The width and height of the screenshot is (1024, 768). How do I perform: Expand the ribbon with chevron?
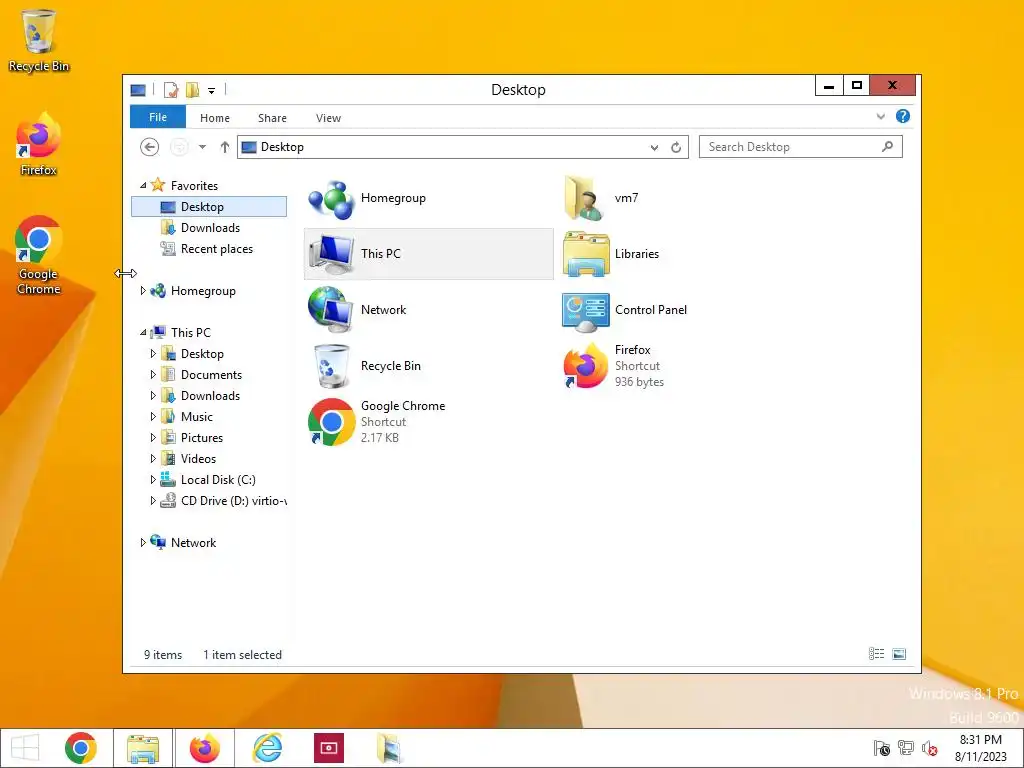click(880, 116)
